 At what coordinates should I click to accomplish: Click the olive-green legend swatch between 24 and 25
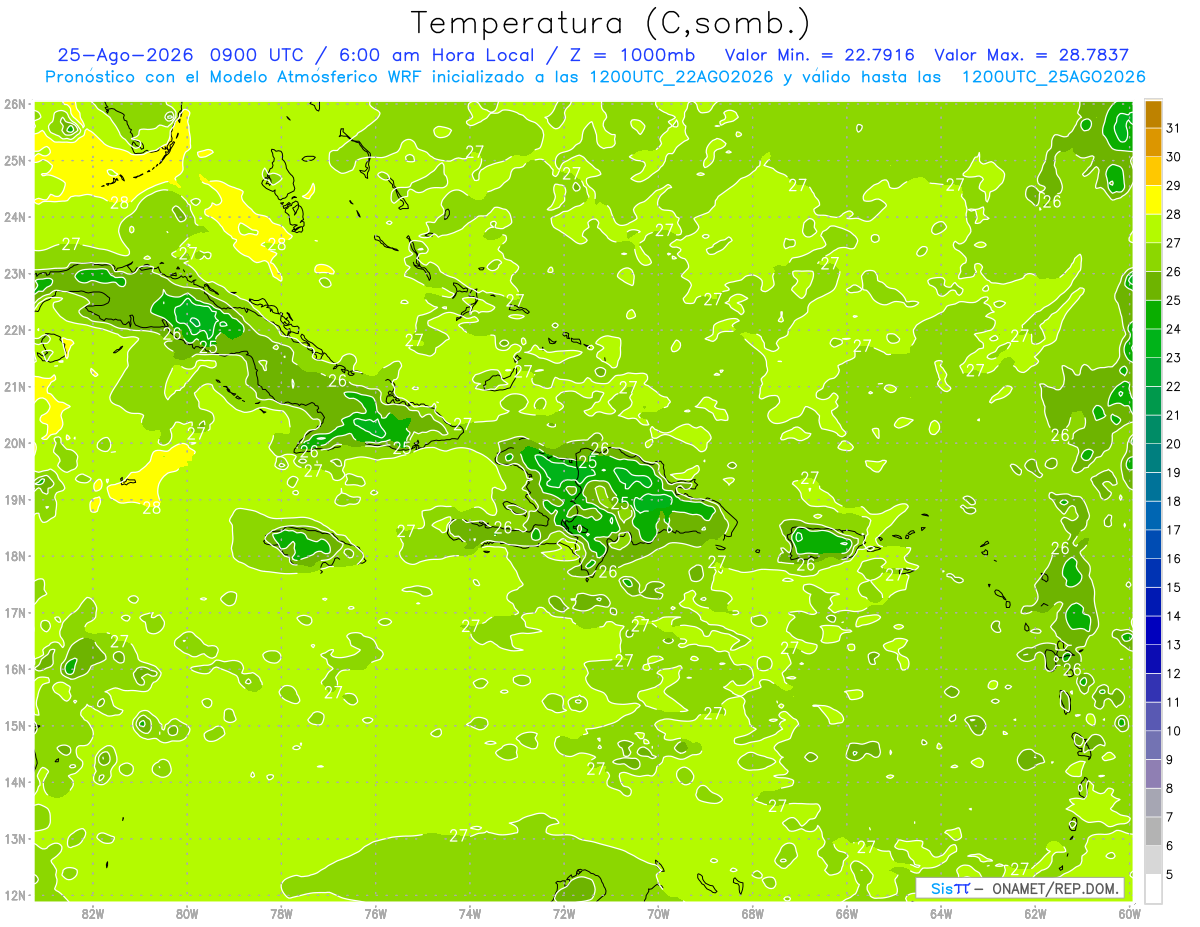click(1153, 286)
